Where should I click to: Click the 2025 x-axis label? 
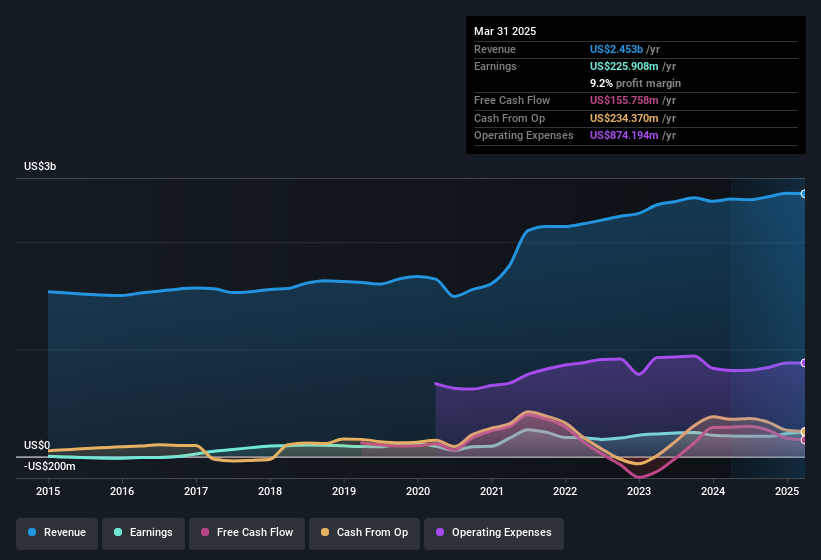pyautogui.click(x=787, y=491)
